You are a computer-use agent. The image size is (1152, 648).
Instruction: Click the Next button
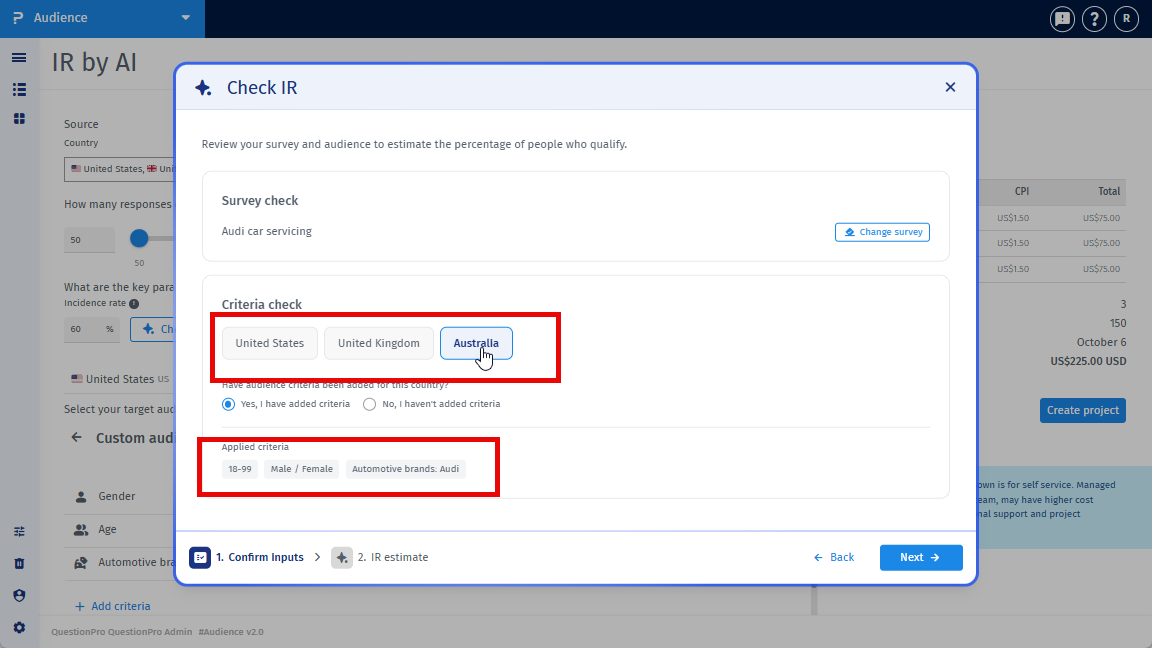pos(921,558)
